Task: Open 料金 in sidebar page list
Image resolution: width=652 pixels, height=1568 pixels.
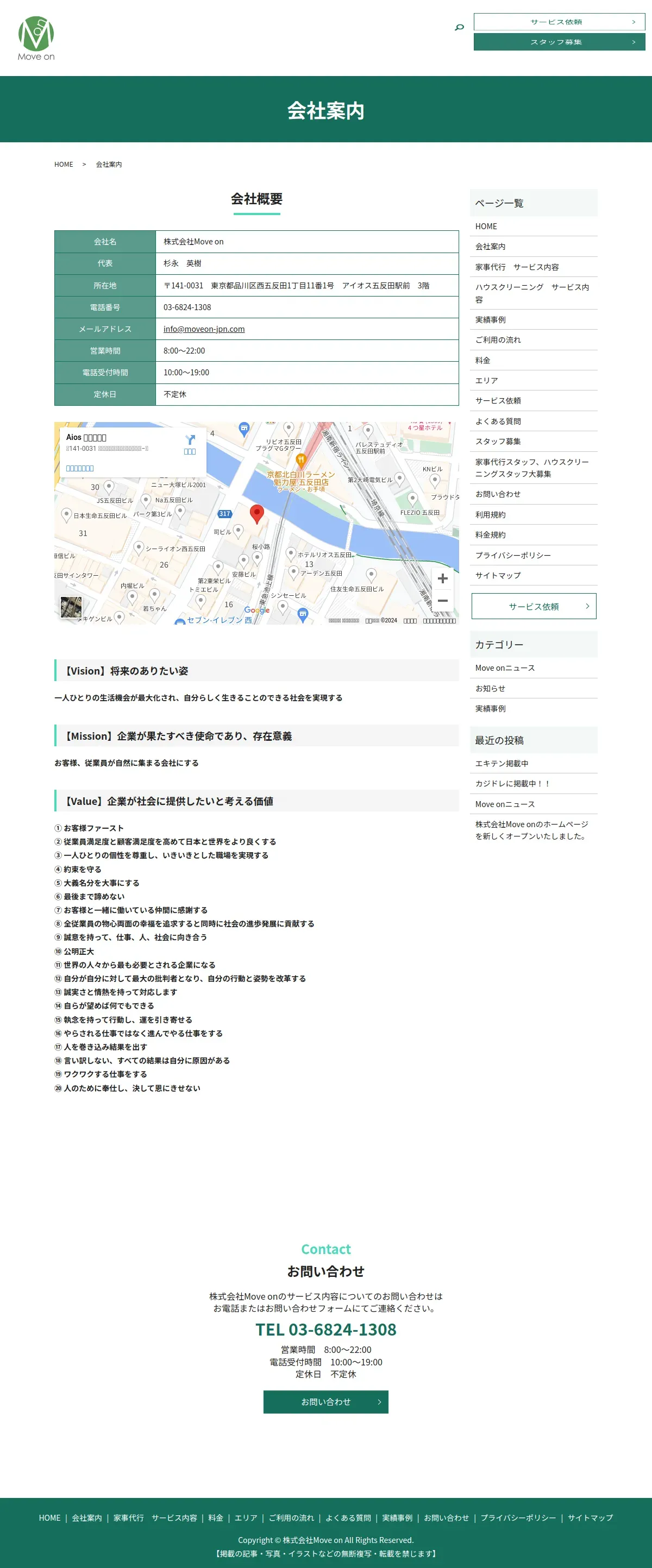Action: [534, 360]
